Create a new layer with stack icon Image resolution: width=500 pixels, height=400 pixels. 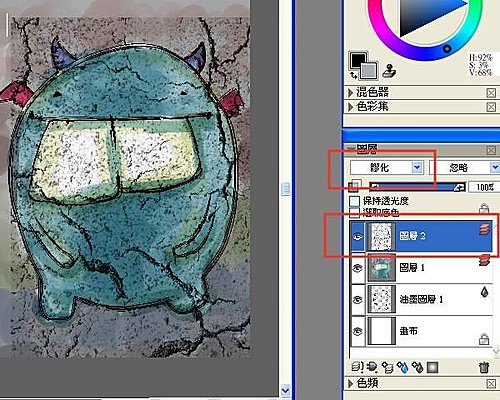coord(387,367)
